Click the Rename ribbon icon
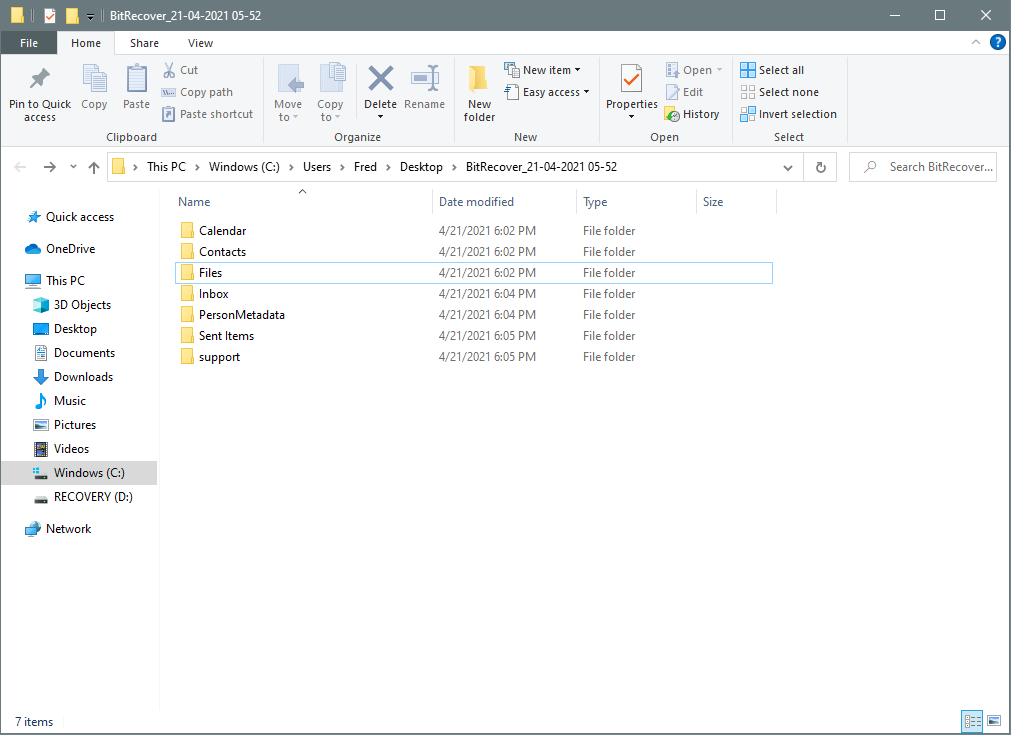The image size is (1011, 735). [x=425, y=79]
